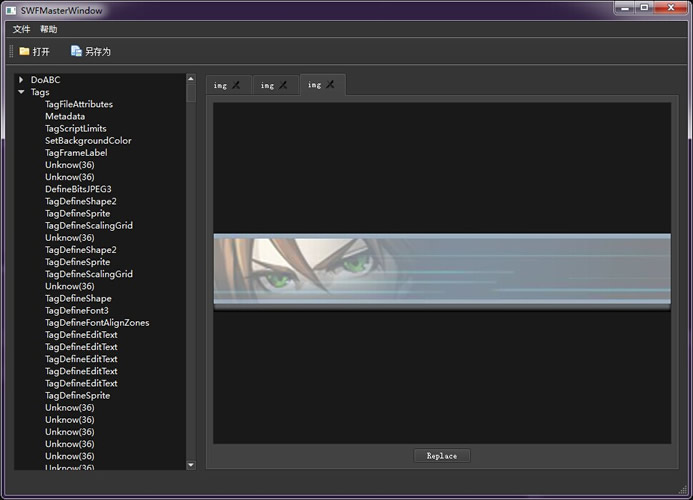Click the folder icon for 打开

click(x=24, y=51)
